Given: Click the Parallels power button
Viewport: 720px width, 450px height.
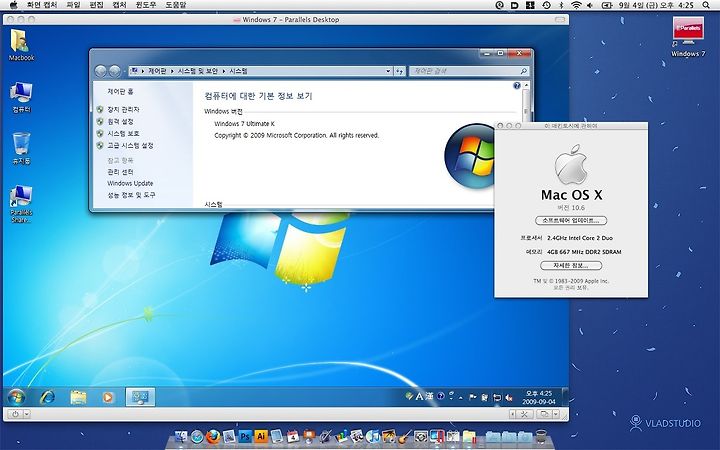Looking at the screenshot, I should coord(16,414).
